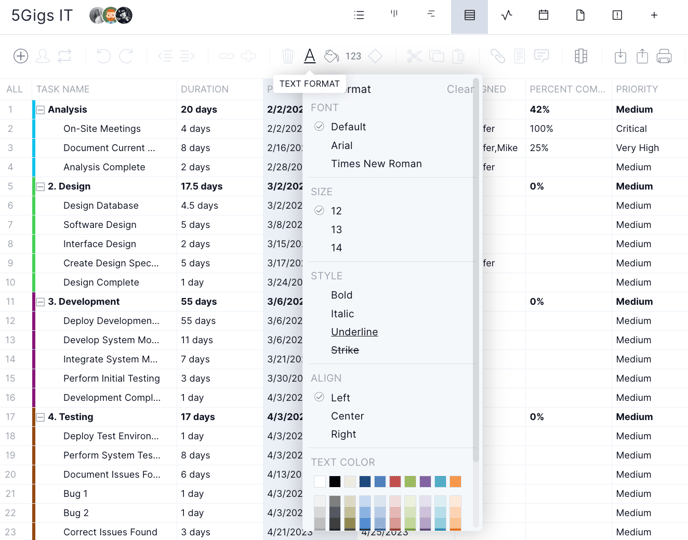This screenshot has width=688, height=540.
Task: Open the files view icon
Action: 580,15
